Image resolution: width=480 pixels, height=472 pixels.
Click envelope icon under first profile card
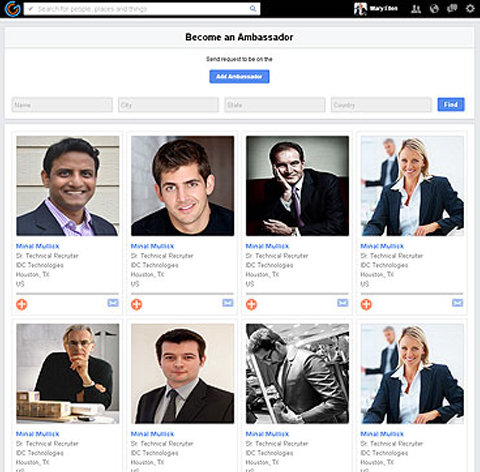click(113, 302)
